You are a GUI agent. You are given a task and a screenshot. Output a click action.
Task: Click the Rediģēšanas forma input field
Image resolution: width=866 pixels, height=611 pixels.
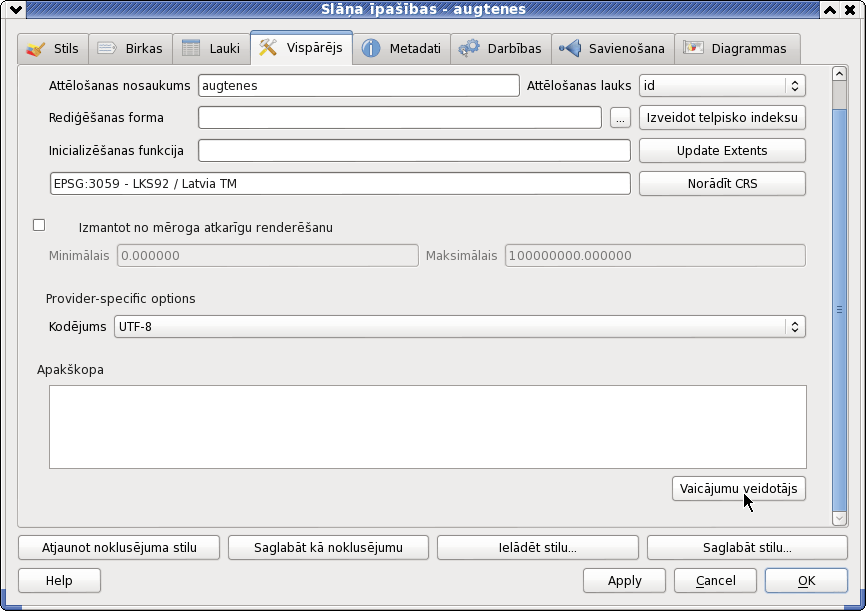click(x=399, y=118)
